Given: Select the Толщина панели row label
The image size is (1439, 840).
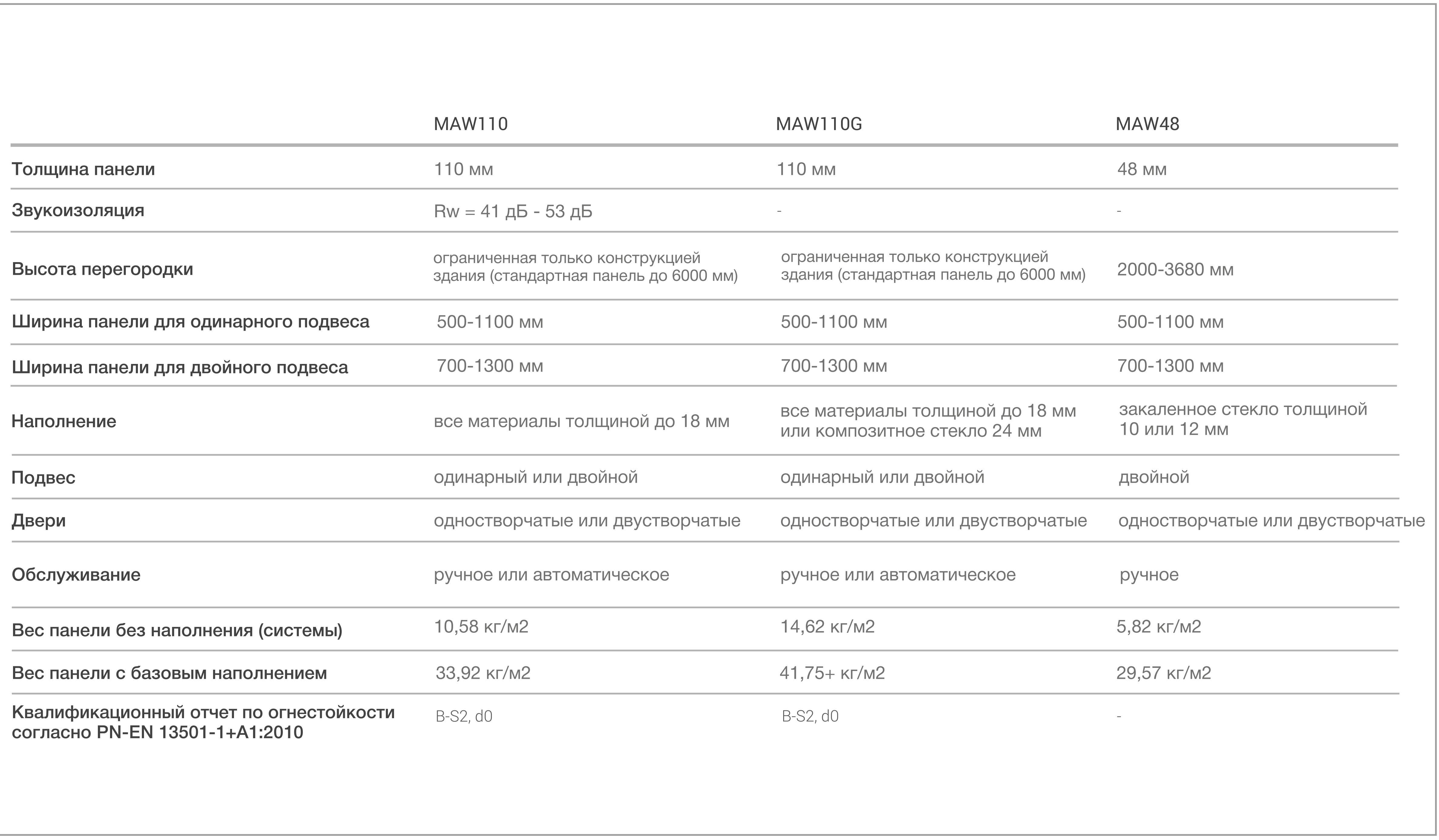Looking at the screenshot, I should click(83, 170).
